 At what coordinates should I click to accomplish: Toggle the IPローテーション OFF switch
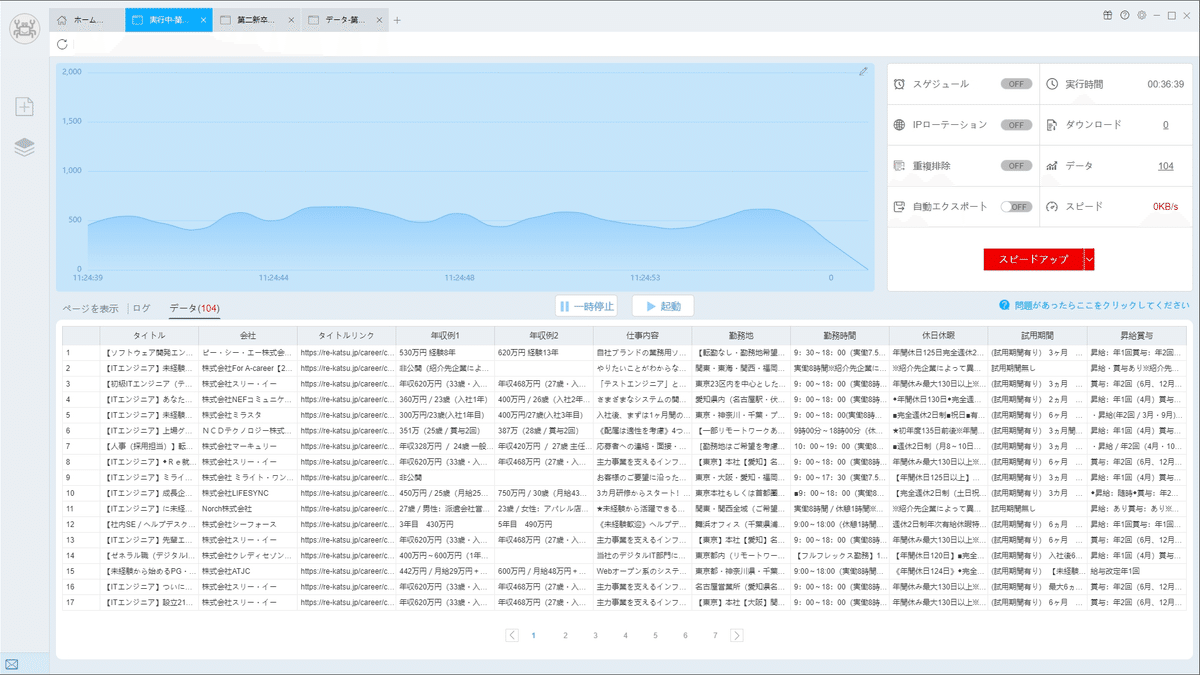tap(1016, 125)
